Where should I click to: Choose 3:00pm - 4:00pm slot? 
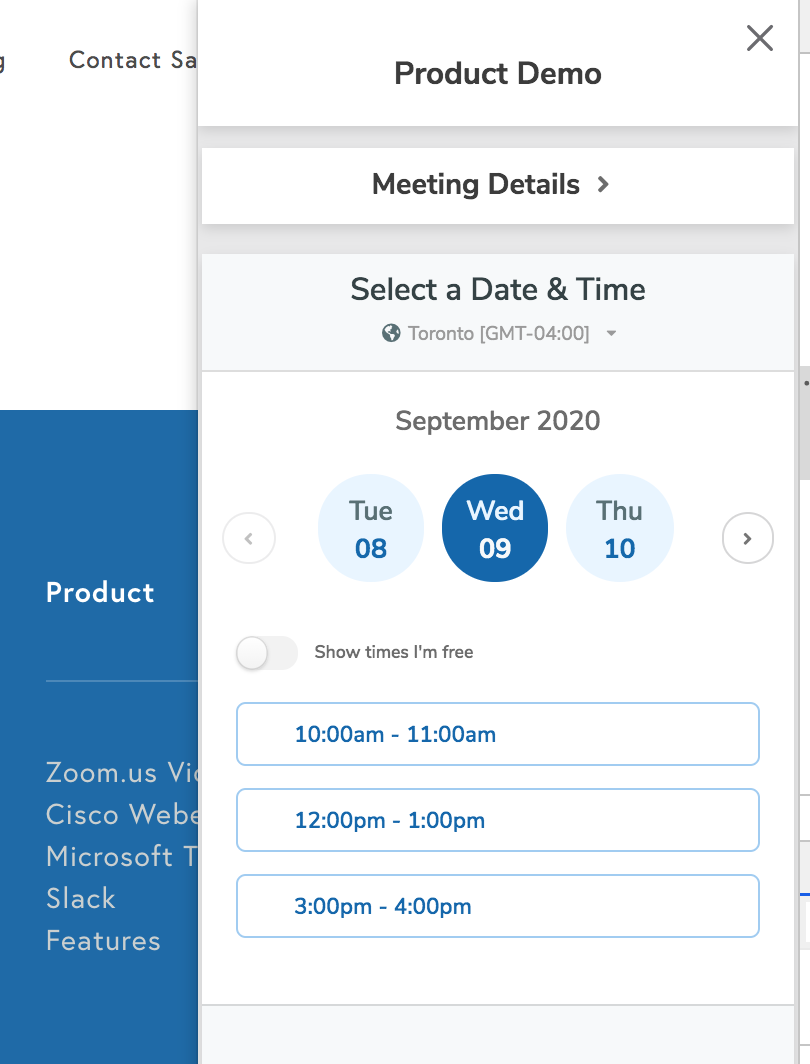coord(498,906)
